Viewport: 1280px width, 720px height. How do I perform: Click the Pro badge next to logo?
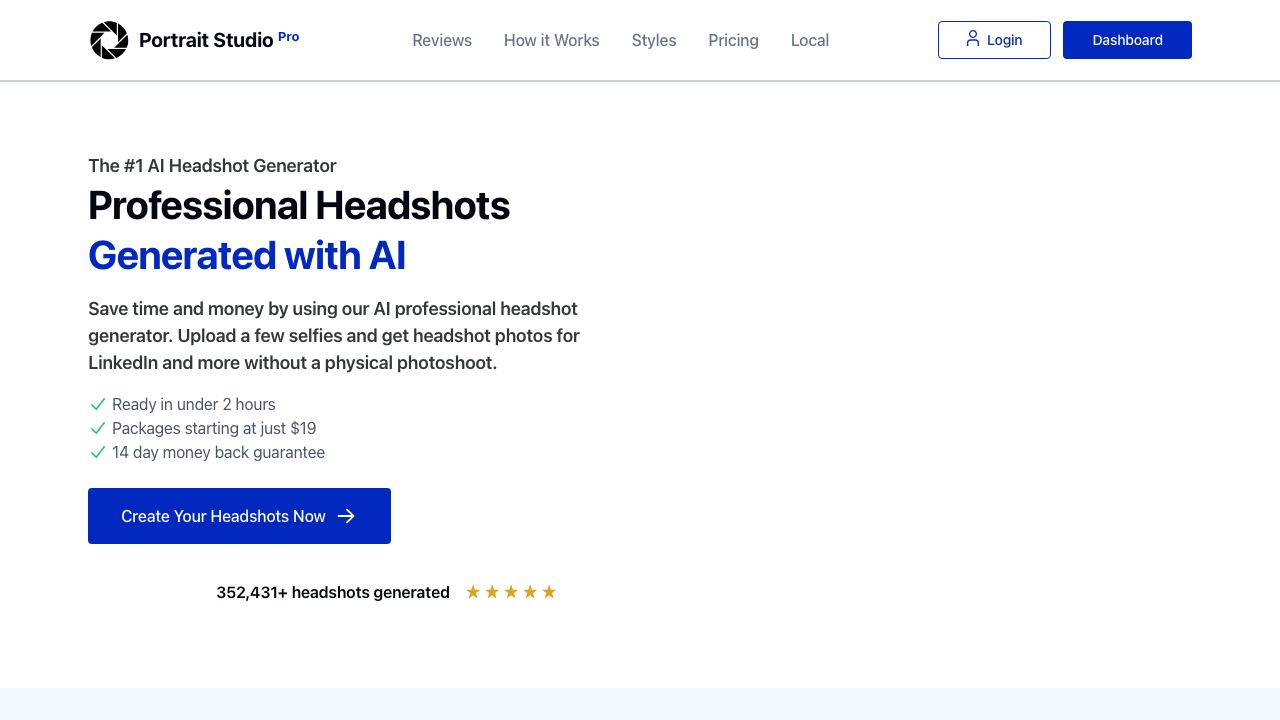288,36
